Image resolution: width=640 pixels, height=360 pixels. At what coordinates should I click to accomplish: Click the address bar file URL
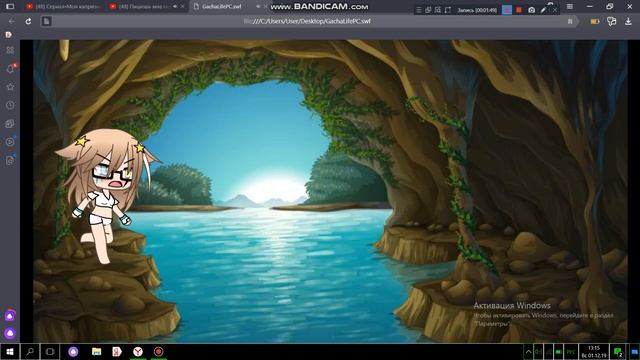point(307,21)
